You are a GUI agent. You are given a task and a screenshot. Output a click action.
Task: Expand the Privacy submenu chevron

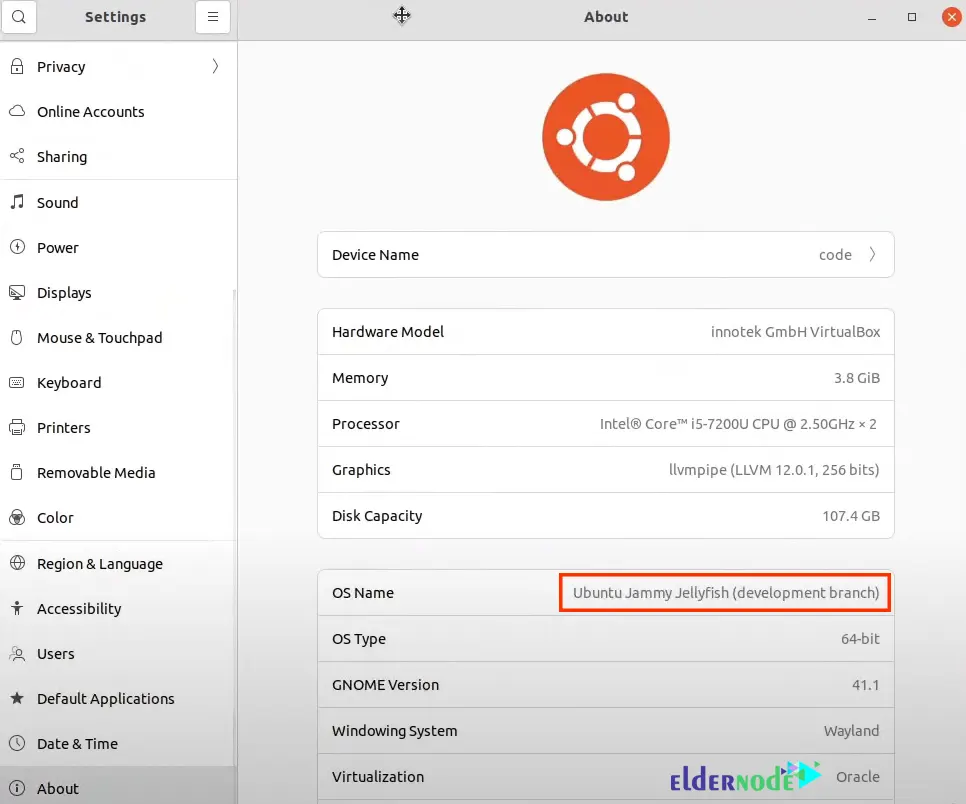215,67
